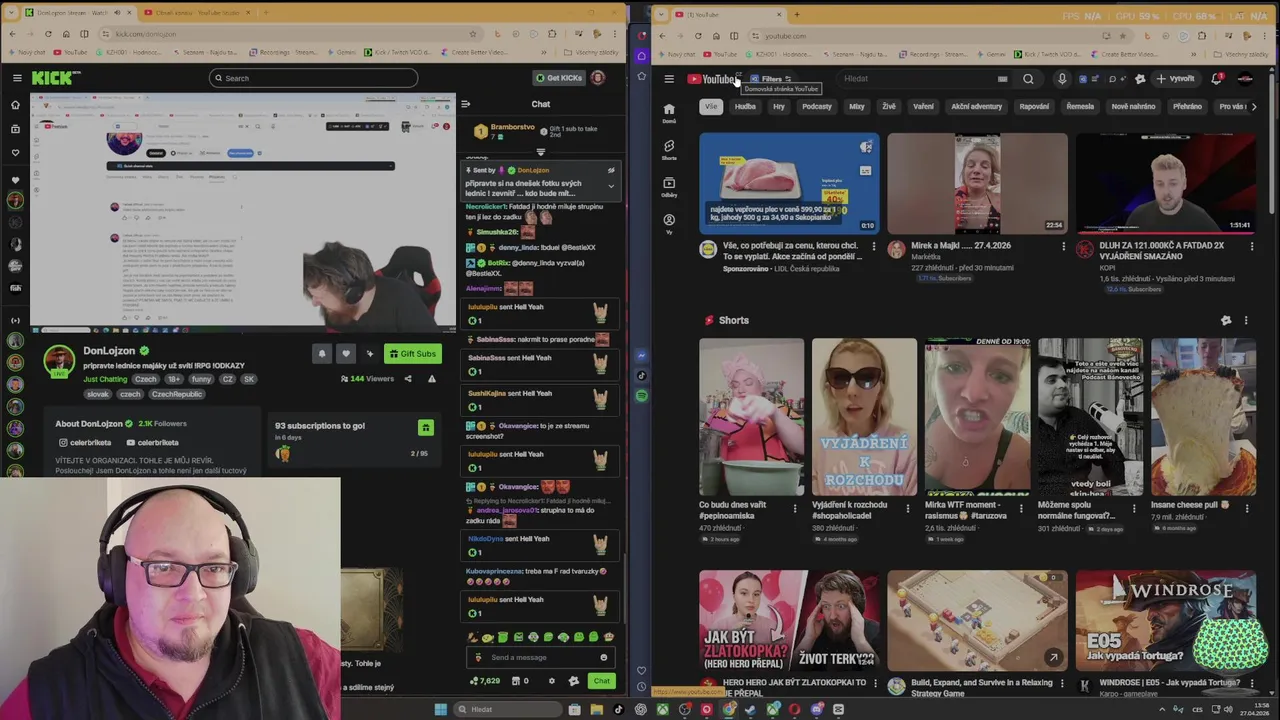
Task: Select the Akční adventury chip
Action: 976,106
